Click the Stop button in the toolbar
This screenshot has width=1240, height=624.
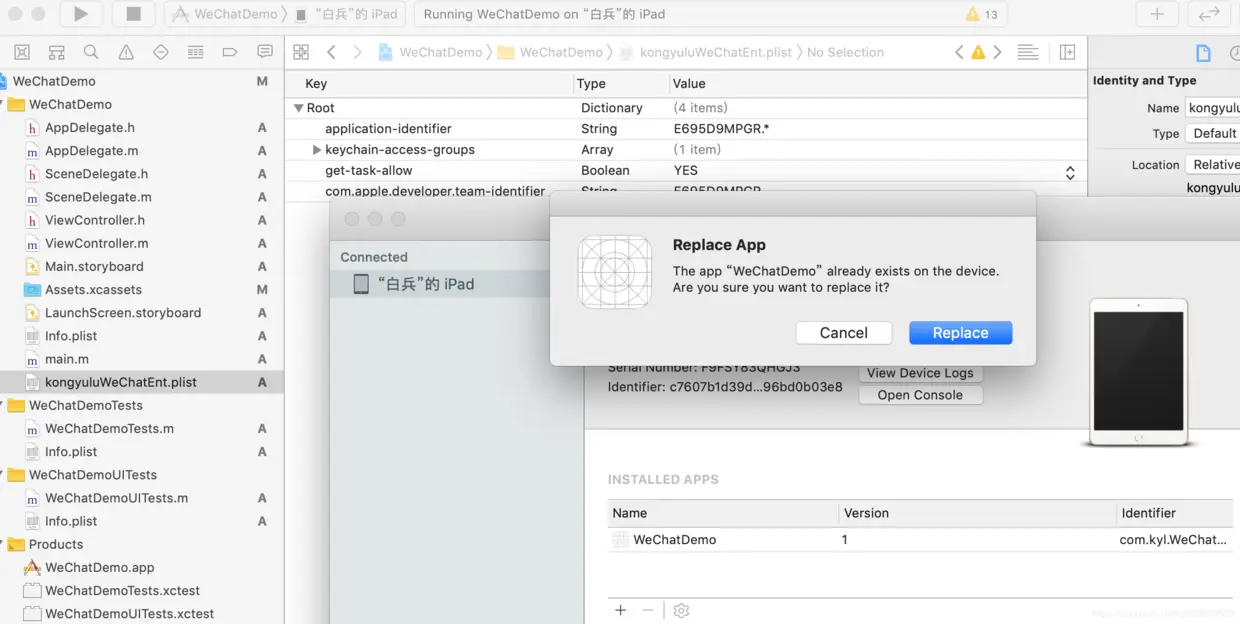pos(133,14)
